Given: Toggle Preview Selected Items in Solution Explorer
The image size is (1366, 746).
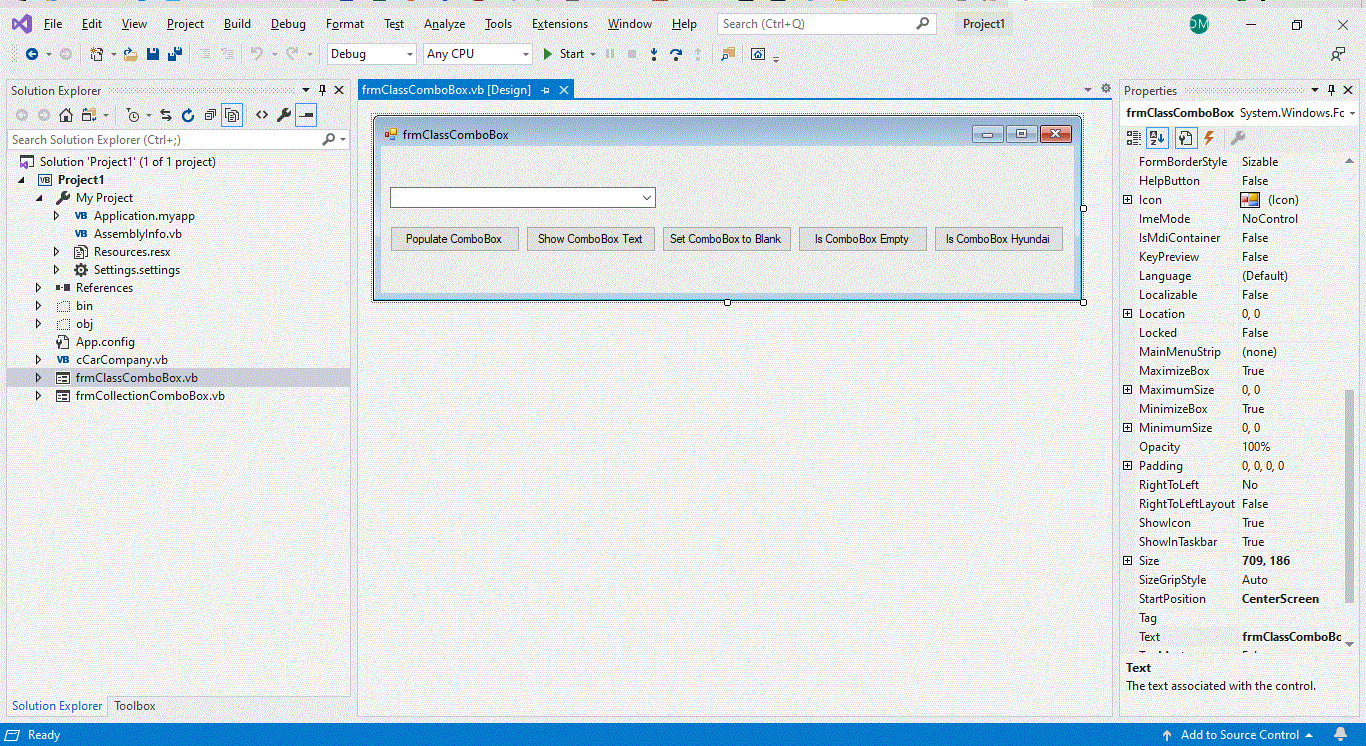Looking at the screenshot, I should (306, 115).
